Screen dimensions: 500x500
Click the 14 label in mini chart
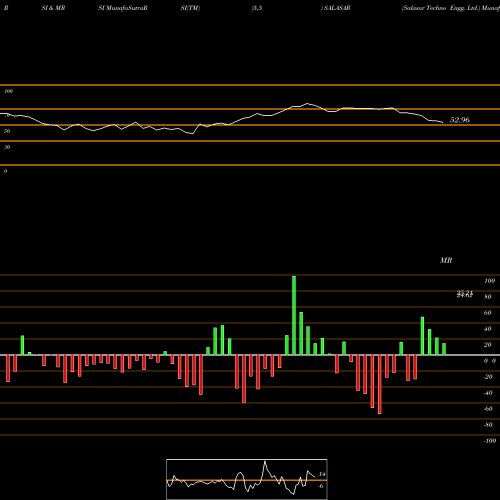pyautogui.click(x=322, y=474)
